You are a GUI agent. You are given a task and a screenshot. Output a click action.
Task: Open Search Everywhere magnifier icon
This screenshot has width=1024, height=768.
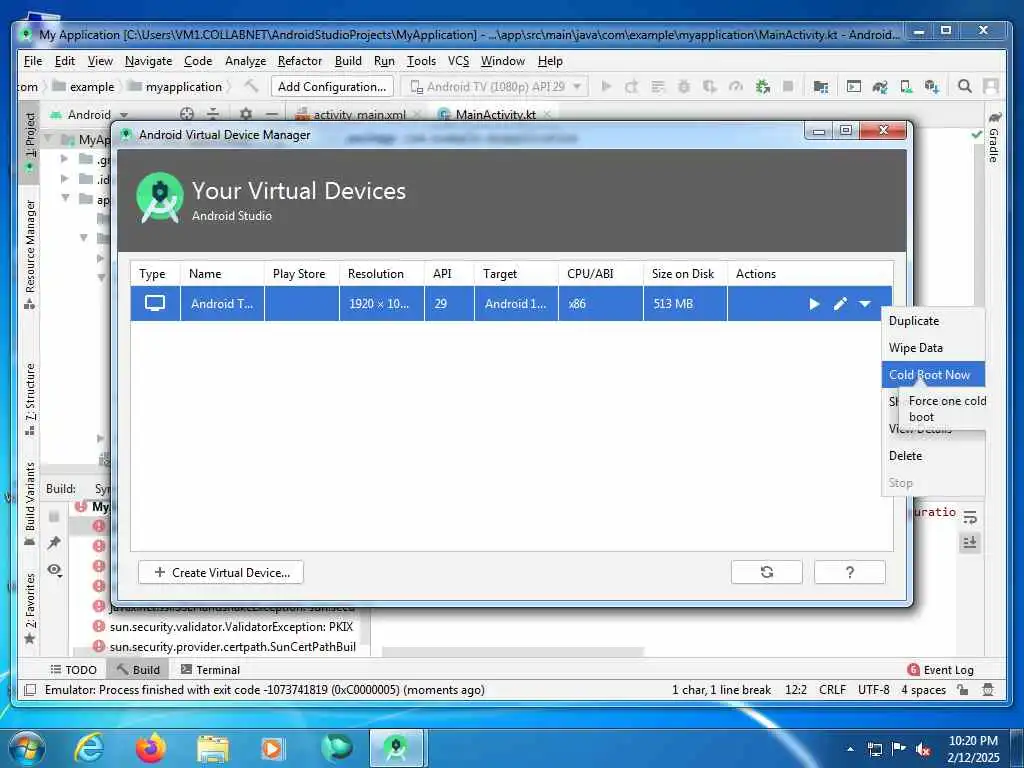coord(965,86)
